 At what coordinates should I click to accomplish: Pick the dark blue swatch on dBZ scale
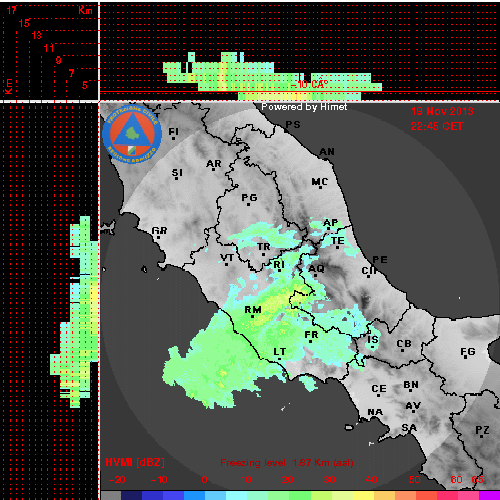pyautogui.click(x=132, y=495)
